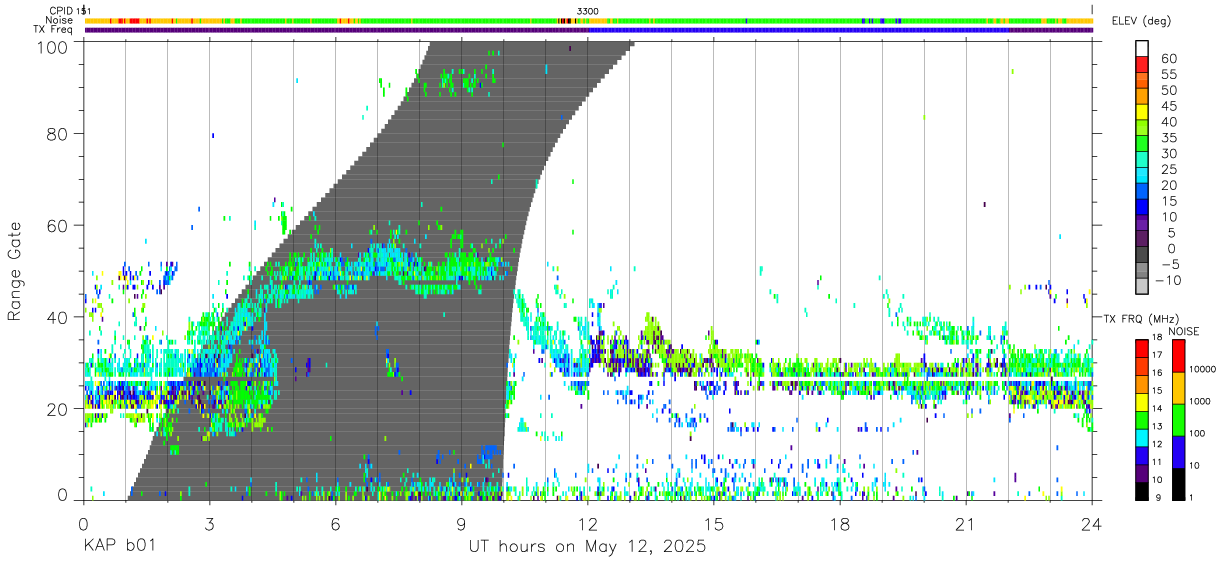
Task: Click Range Gate axis tick label '100'
Action: (x=52, y=47)
